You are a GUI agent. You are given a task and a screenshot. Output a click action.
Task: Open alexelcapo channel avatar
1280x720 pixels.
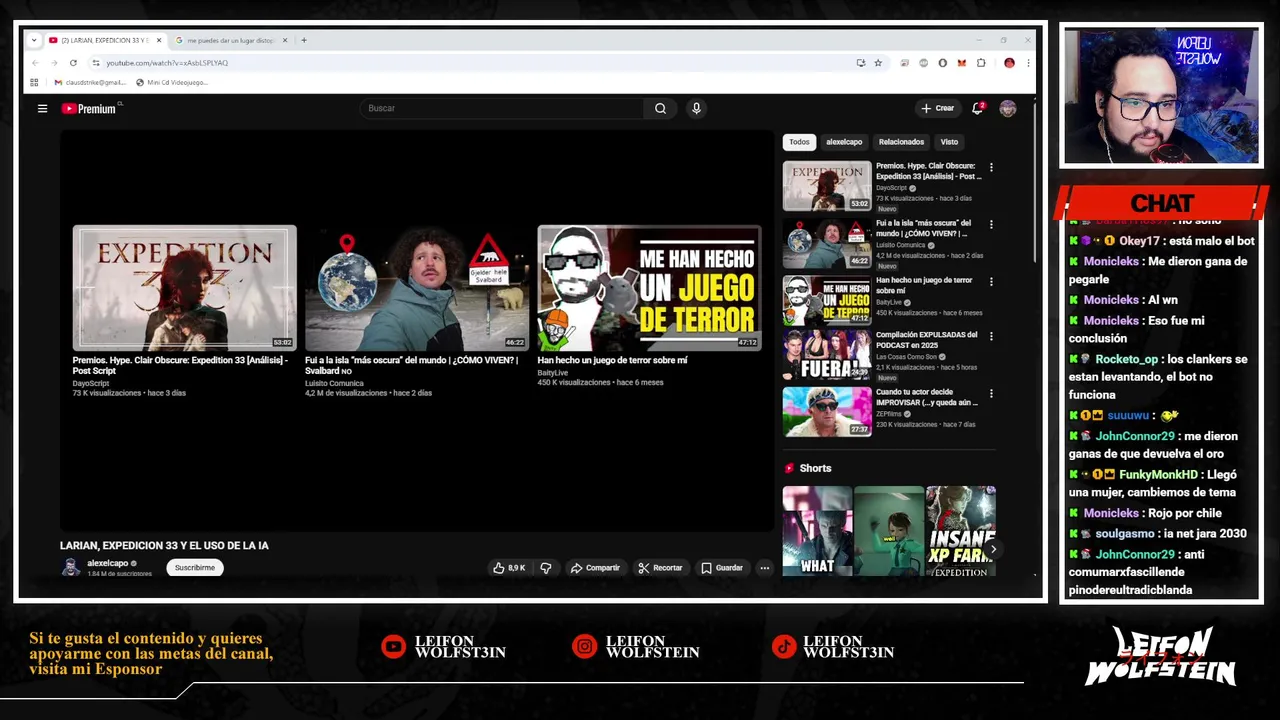click(71, 567)
